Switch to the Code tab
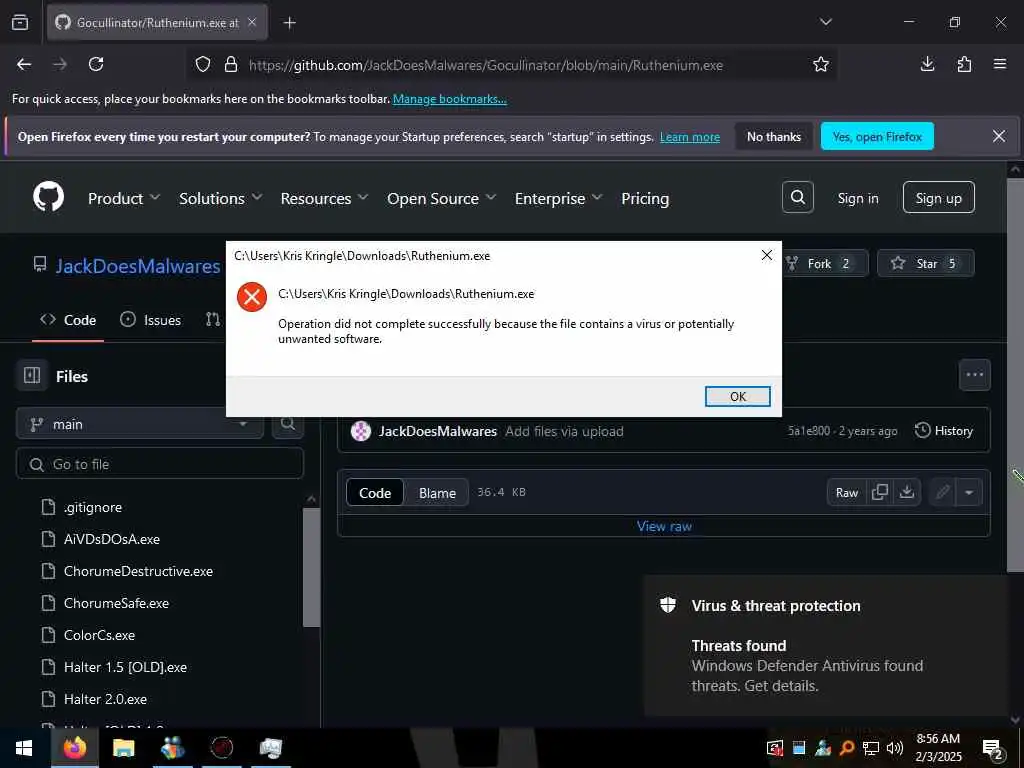Viewport: 1024px width, 768px height. [x=68, y=320]
